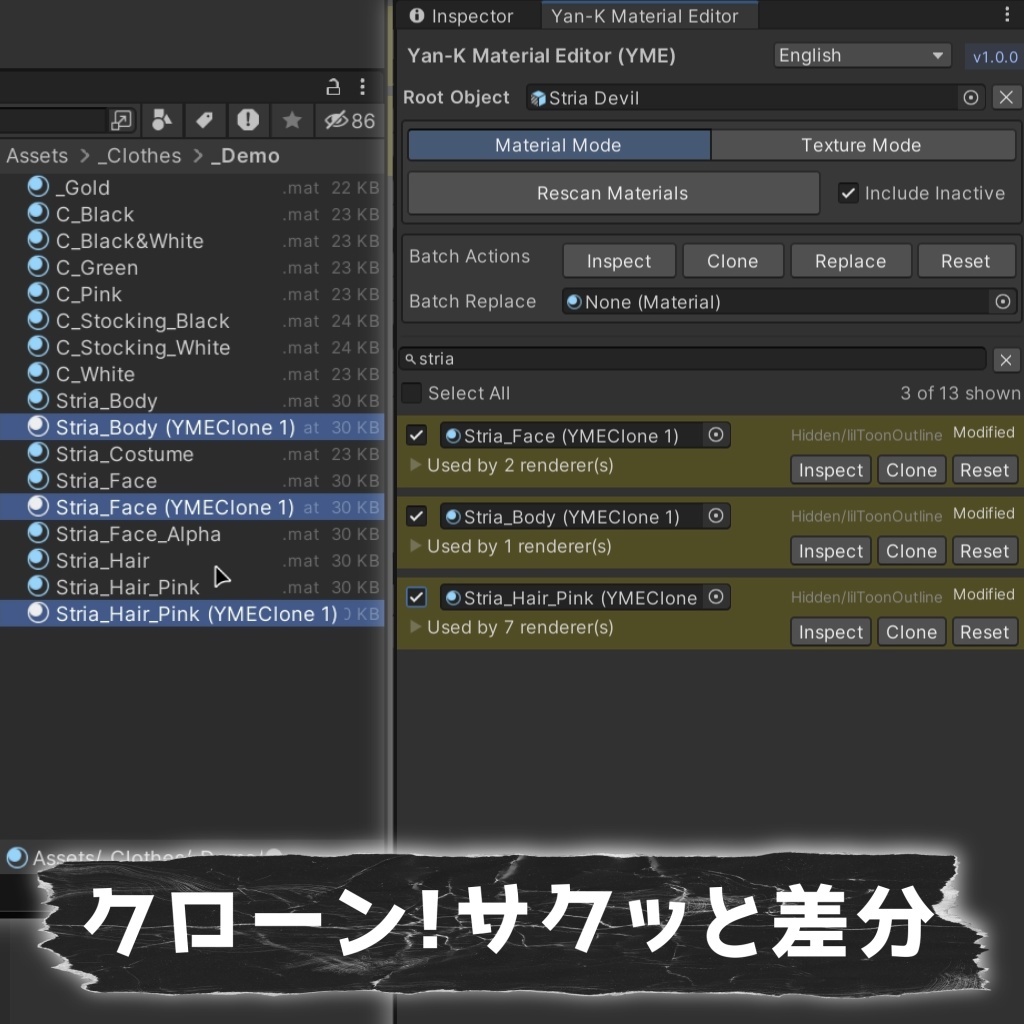Switch to the Inspector tab
The width and height of the screenshot is (1024, 1024).
click(464, 15)
